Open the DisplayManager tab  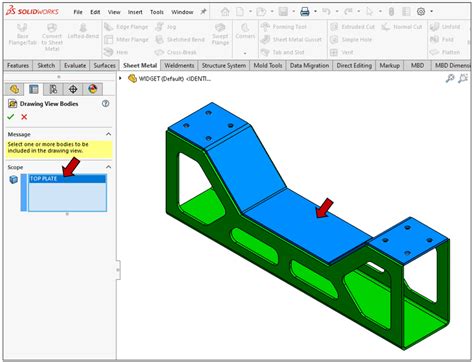click(x=93, y=89)
